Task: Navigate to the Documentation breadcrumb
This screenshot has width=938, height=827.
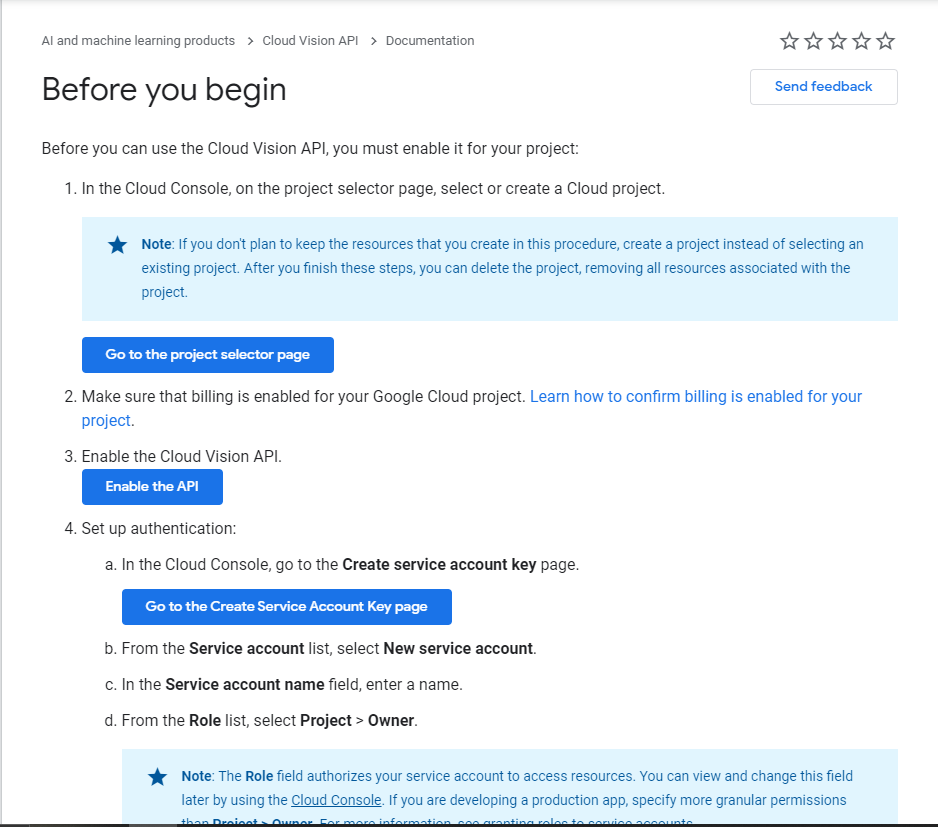Action: tap(430, 41)
